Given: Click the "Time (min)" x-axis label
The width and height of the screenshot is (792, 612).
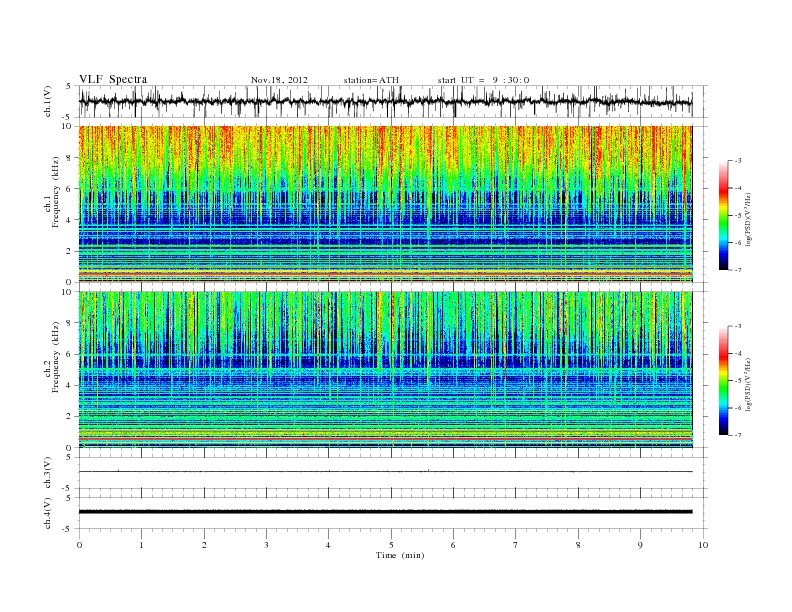Looking at the screenshot, I should pyautogui.click(x=400, y=555).
